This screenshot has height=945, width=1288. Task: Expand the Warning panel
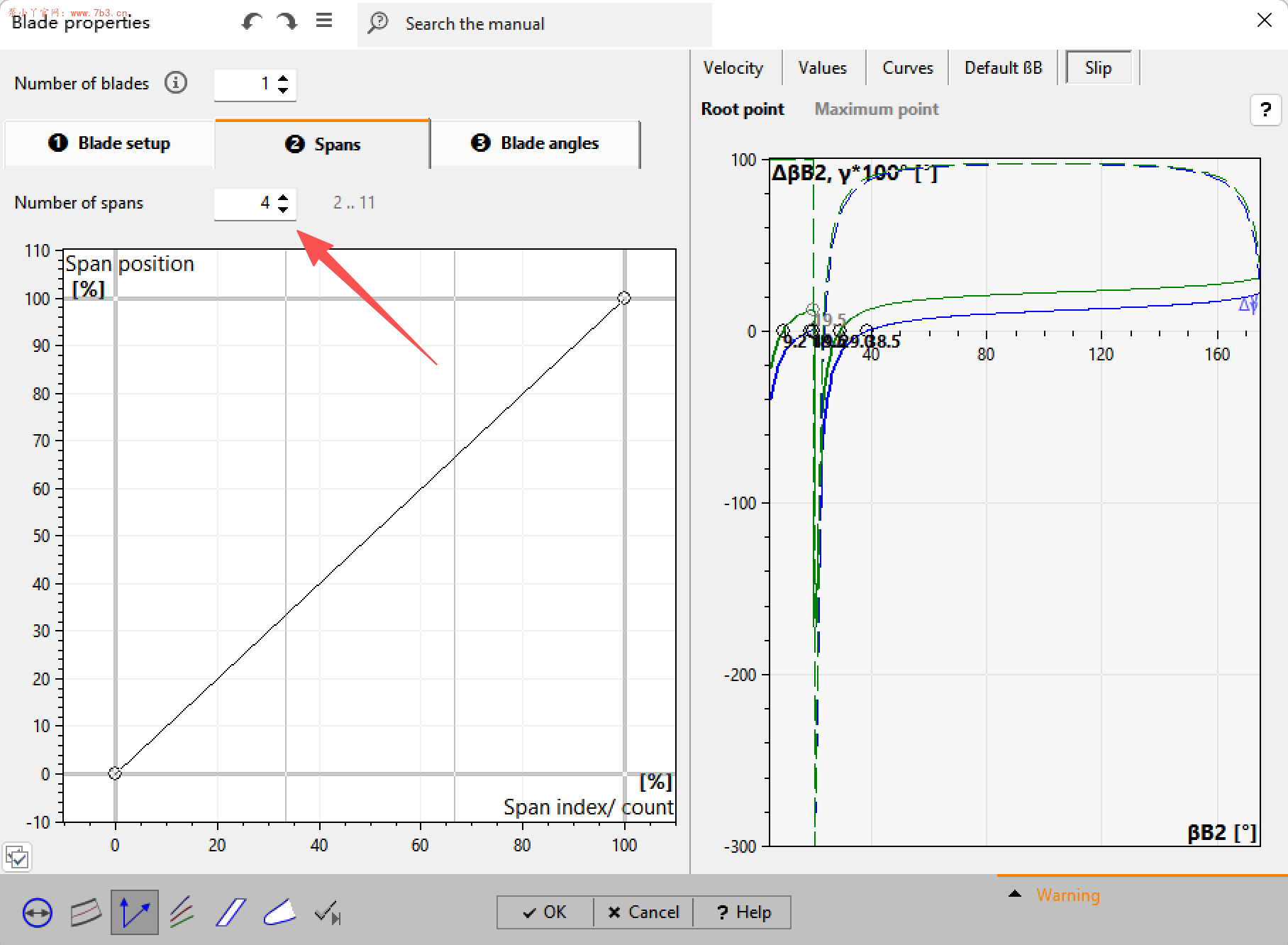1015,895
